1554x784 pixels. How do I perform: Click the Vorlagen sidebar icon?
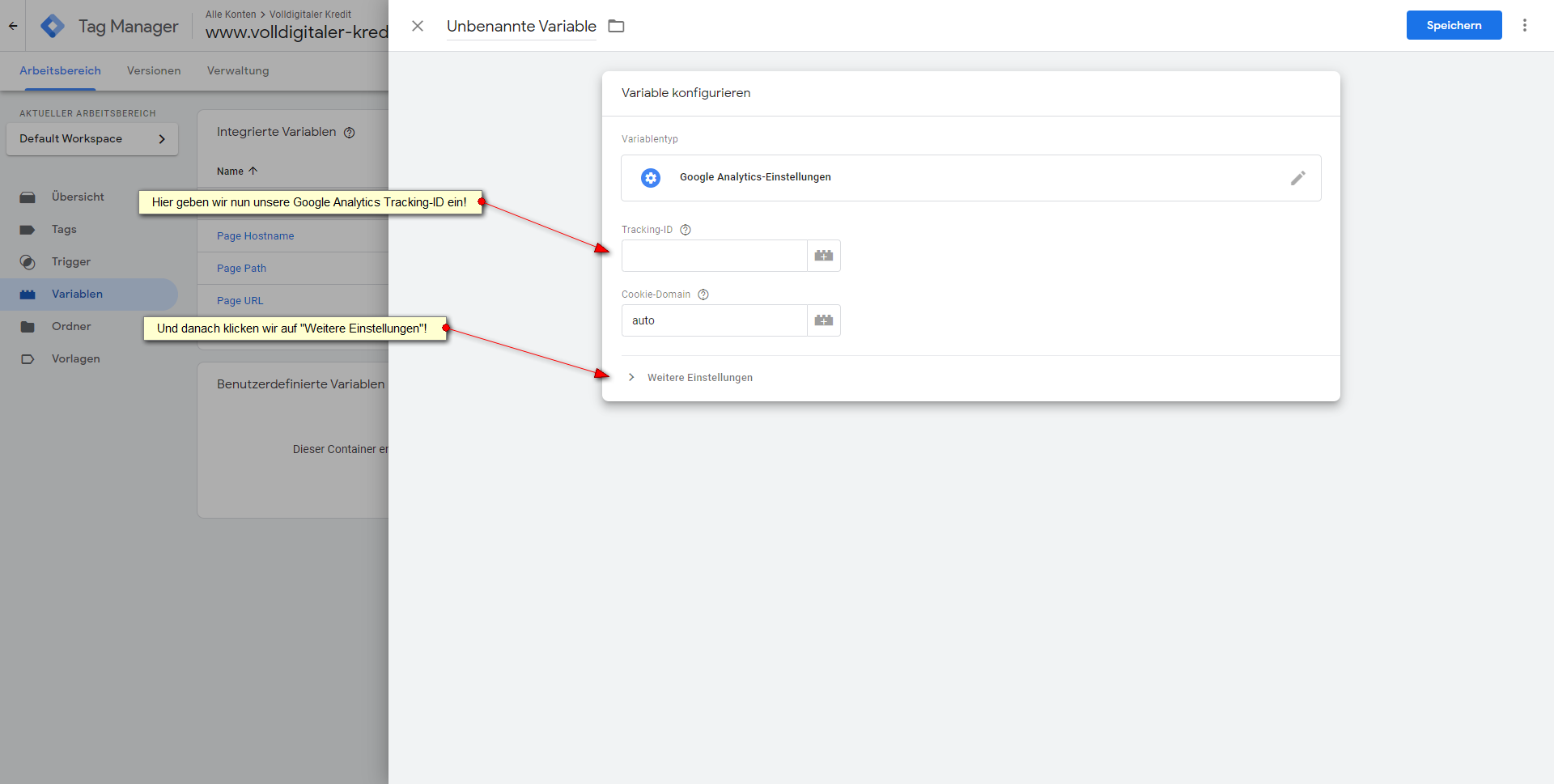click(28, 359)
